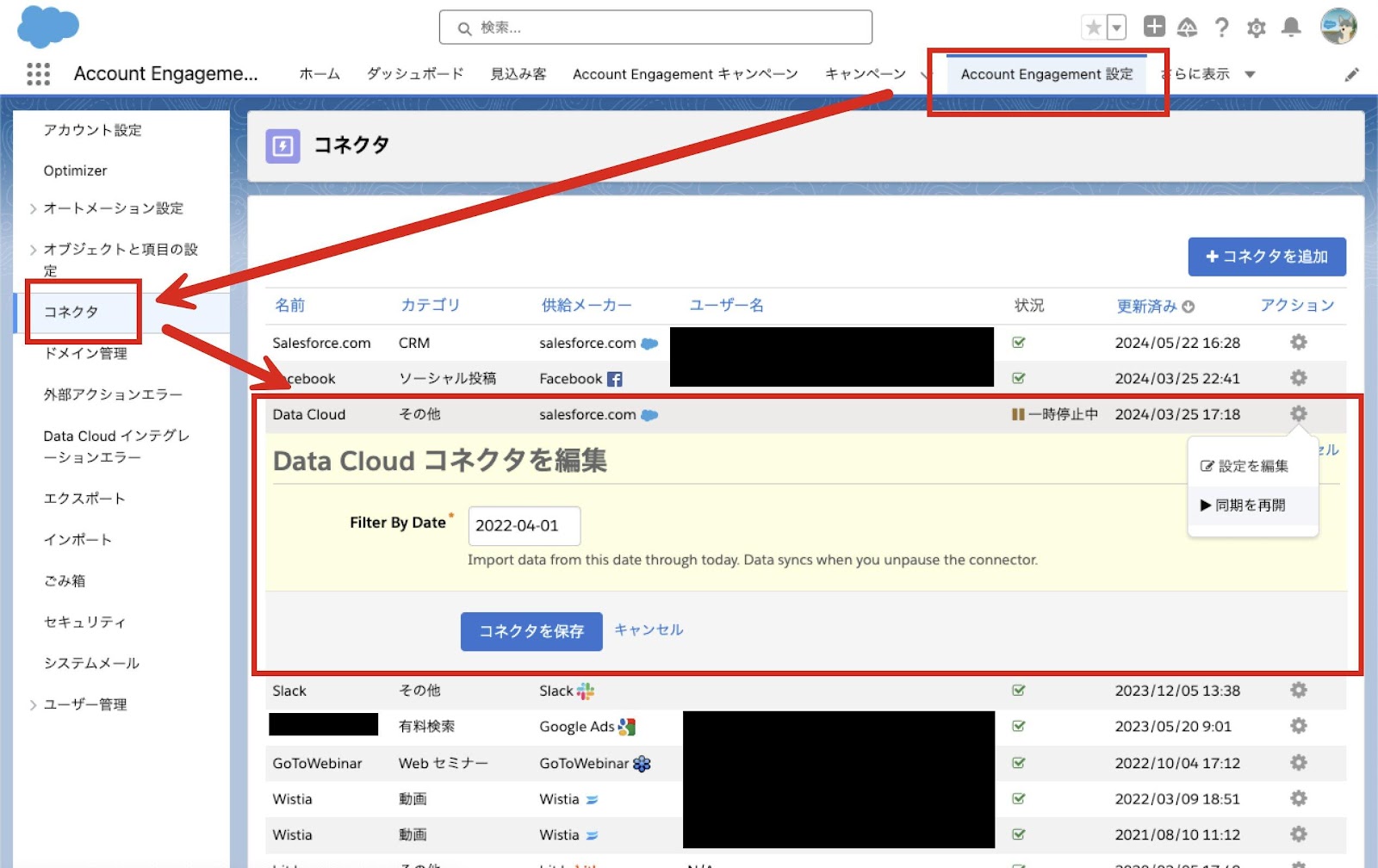Click verified status icon for Slack row
This screenshot has height=868, width=1378.
point(1019,691)
